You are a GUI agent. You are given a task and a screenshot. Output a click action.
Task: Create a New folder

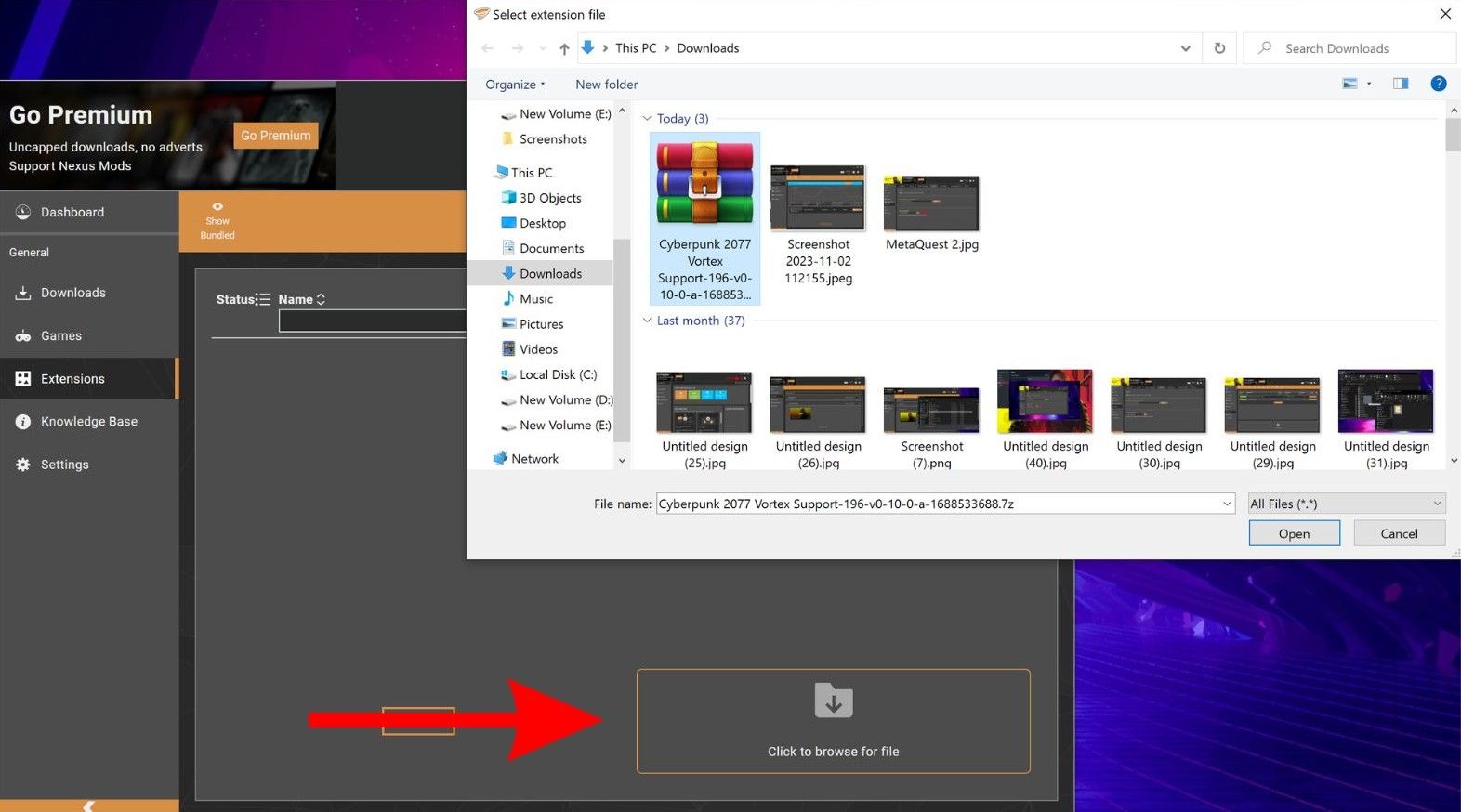tap(607, 85)
